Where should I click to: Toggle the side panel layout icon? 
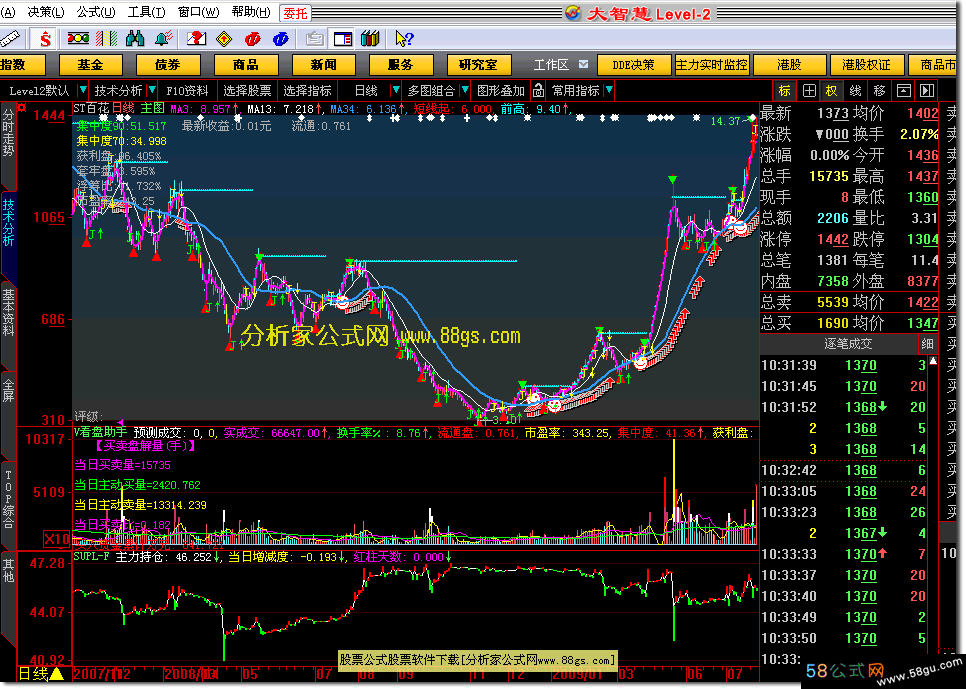click(343, 39)
